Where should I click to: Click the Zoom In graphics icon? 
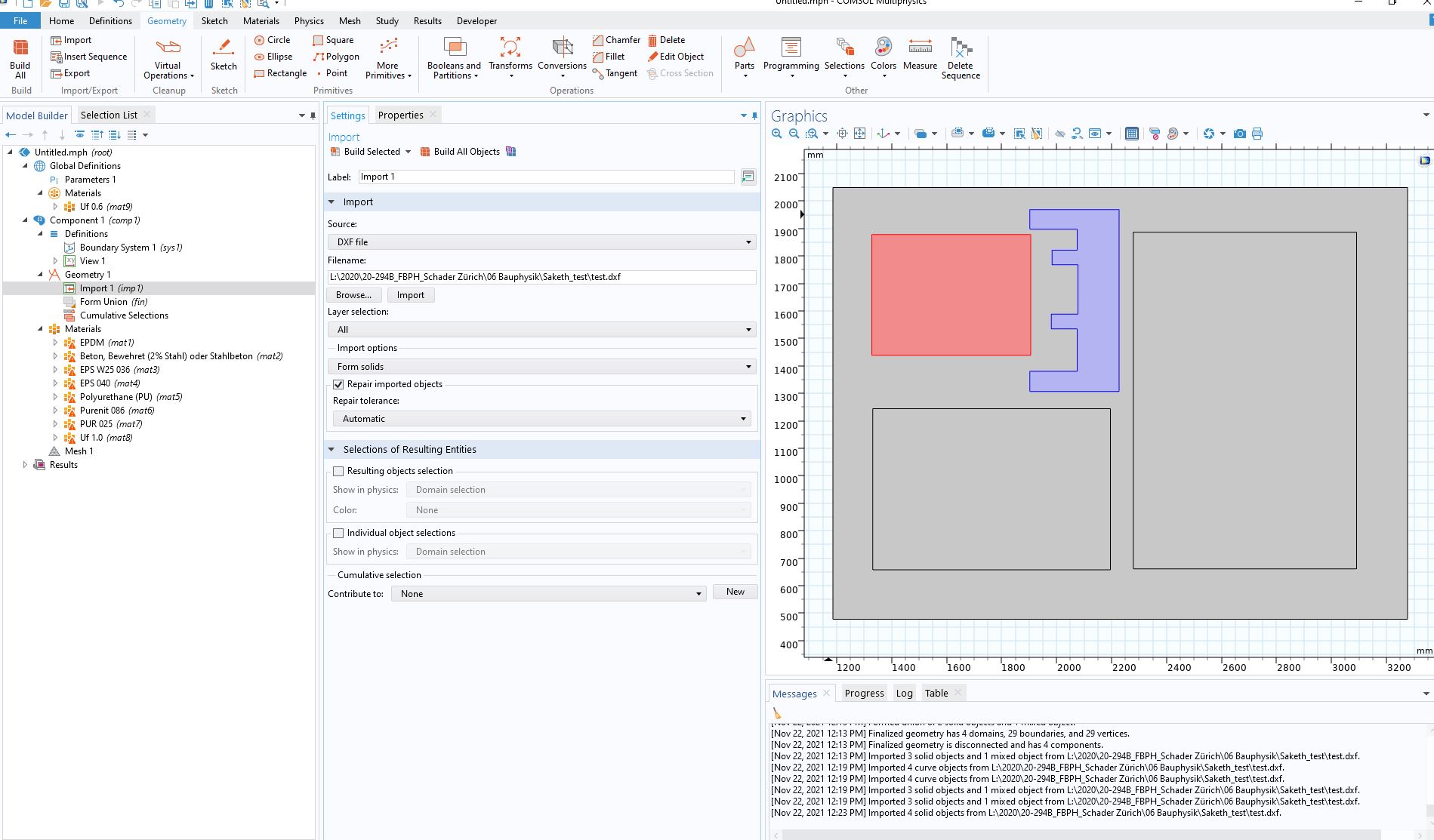coord(777,134)
